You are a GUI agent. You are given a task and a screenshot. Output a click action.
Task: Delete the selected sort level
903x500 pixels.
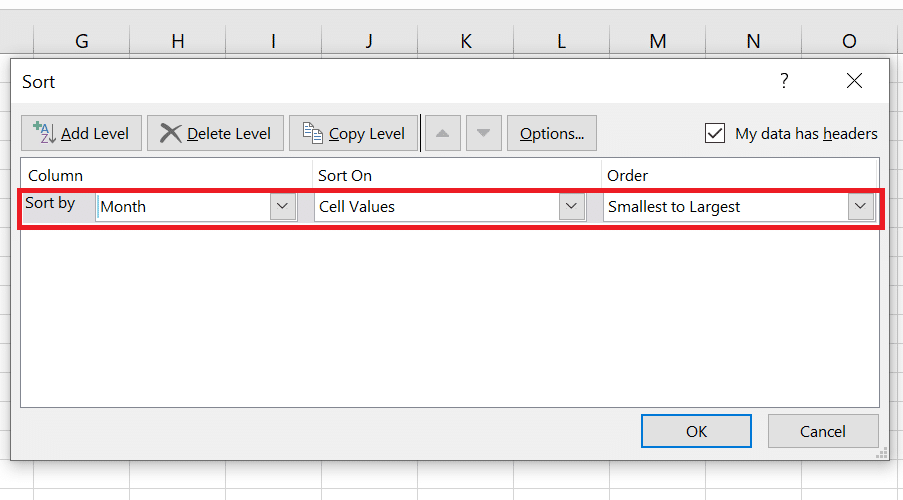(215, 133)
